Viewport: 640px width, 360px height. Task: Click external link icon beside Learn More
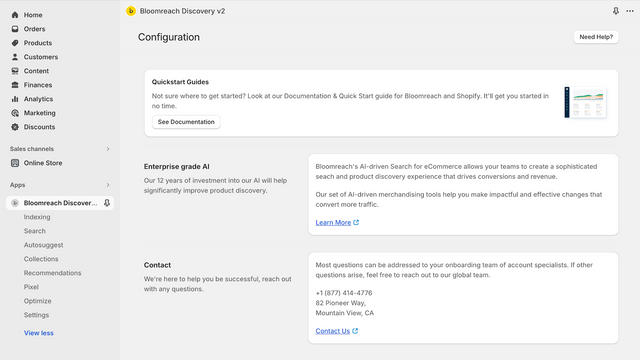[x=356, y=222]
